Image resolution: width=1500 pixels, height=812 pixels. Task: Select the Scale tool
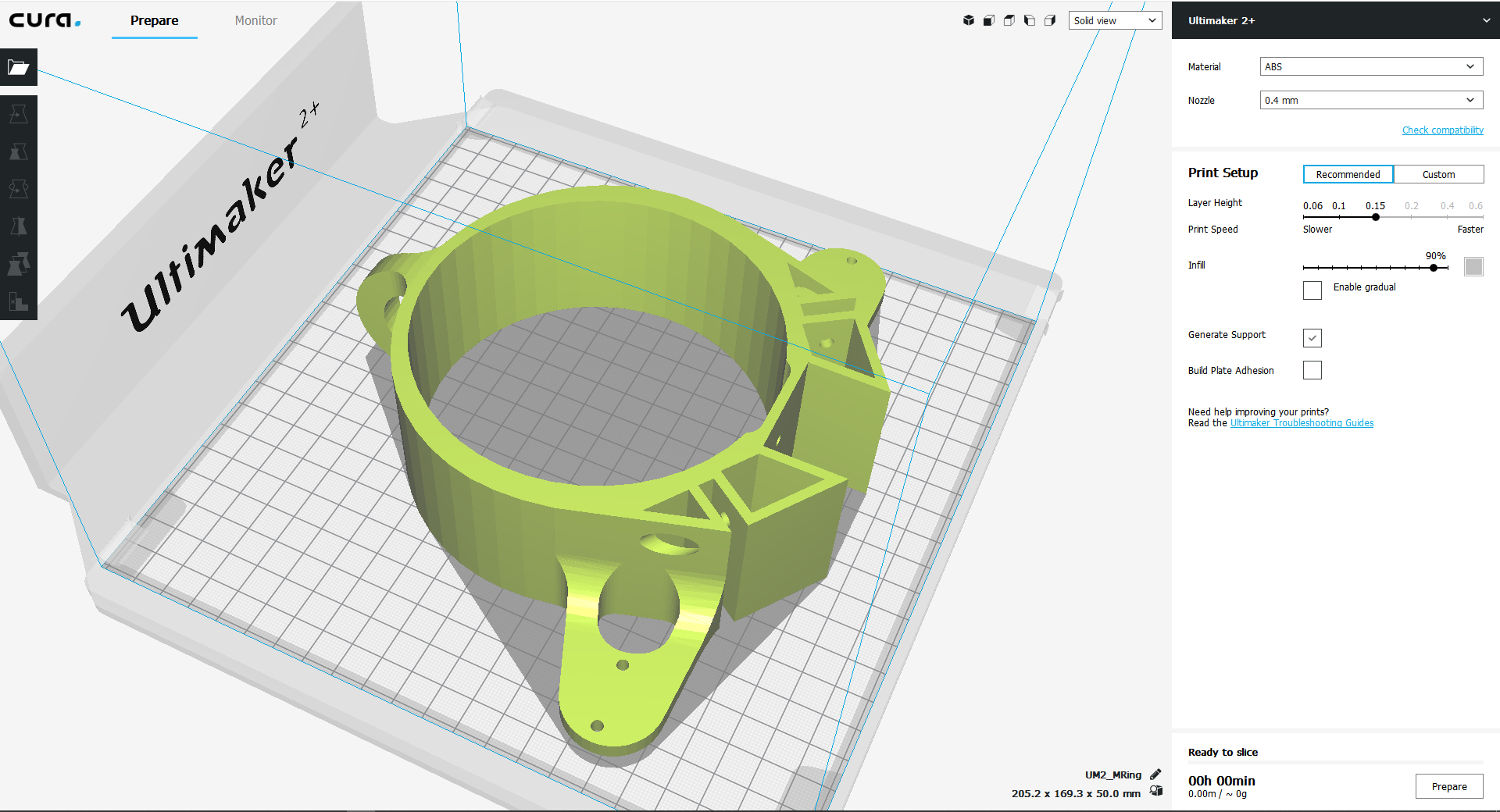19,151
